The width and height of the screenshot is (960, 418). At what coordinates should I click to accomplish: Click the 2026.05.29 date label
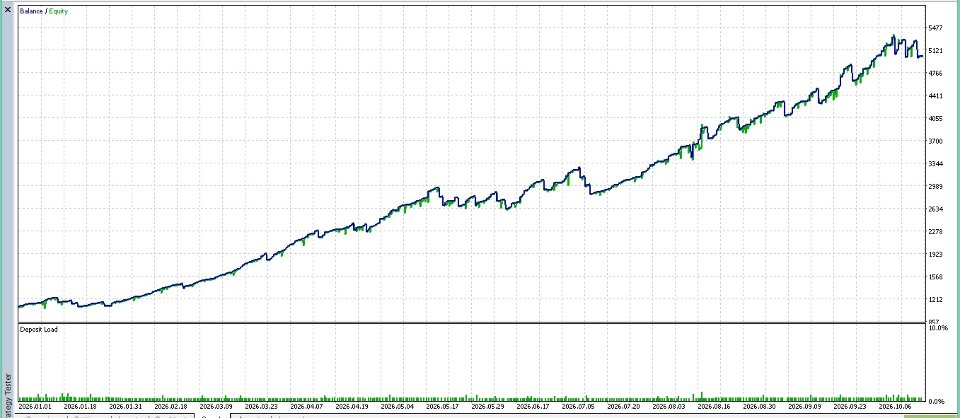(487, 406)
